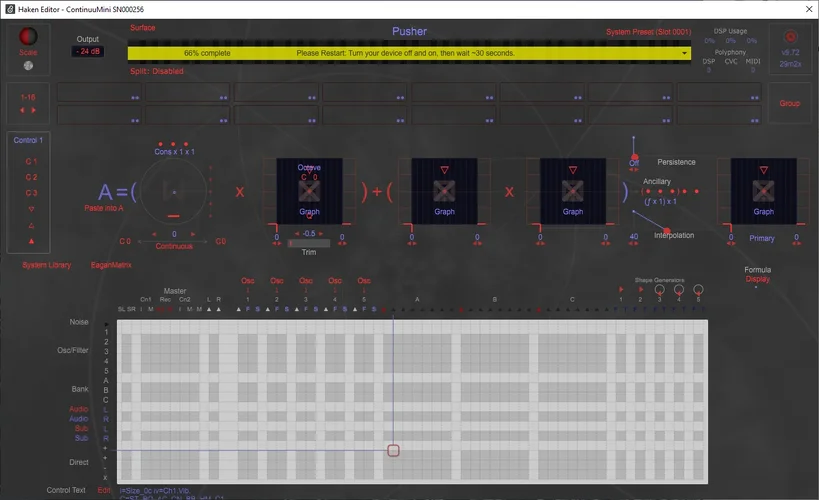Click the circular Cons dial in formula A
This screenshot has height=500, width=819.
[174, 192]
